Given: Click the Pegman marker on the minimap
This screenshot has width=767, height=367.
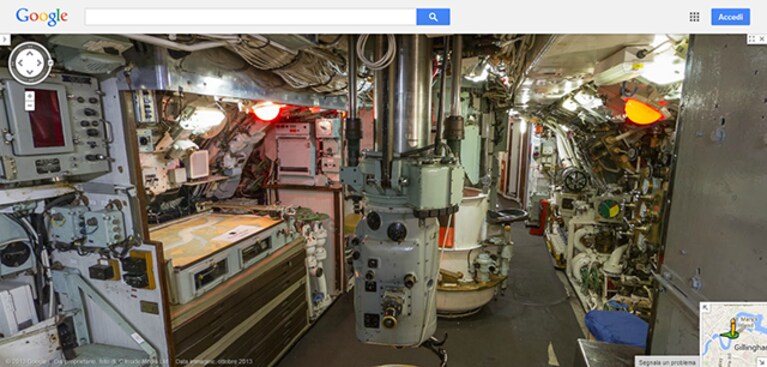Looking at the screenshot, I should coord(732,328).
